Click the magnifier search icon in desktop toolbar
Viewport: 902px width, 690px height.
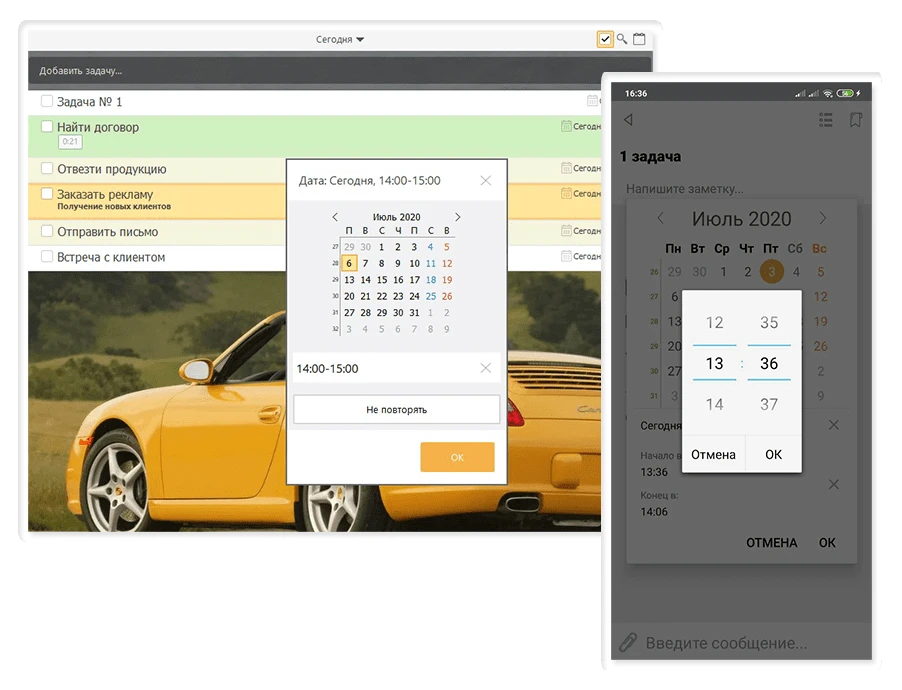pyautogui.click(x=622, y=39)
